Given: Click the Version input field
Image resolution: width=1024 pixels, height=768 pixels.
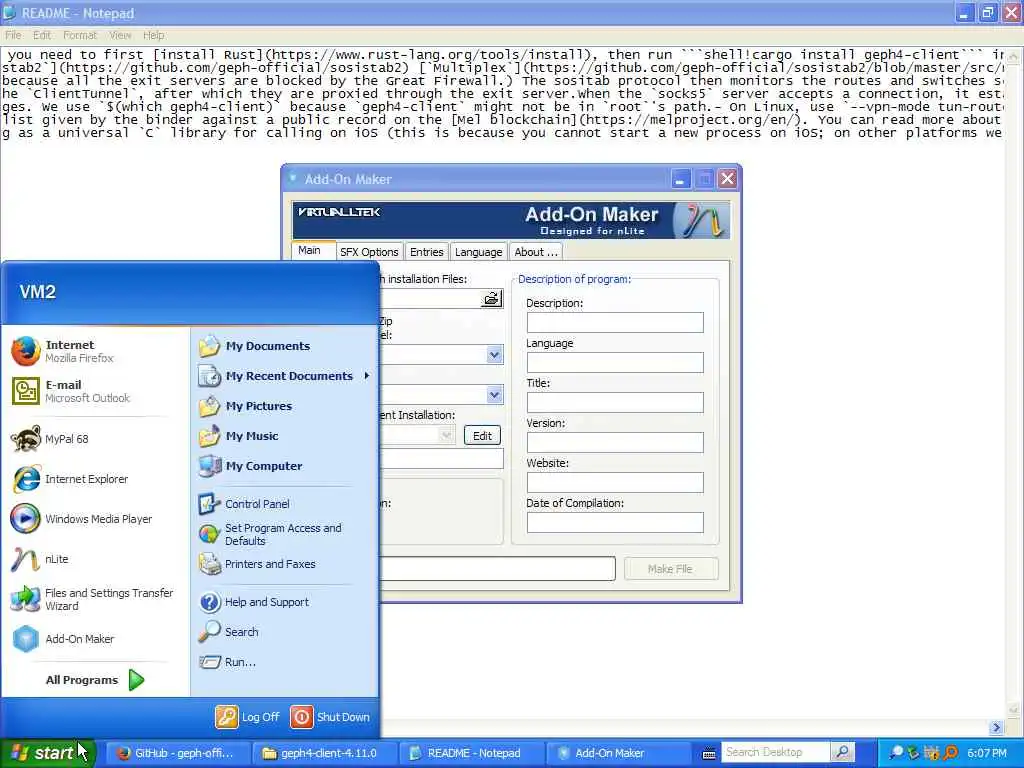Looking at the screenshot, I should click(615, 442).
